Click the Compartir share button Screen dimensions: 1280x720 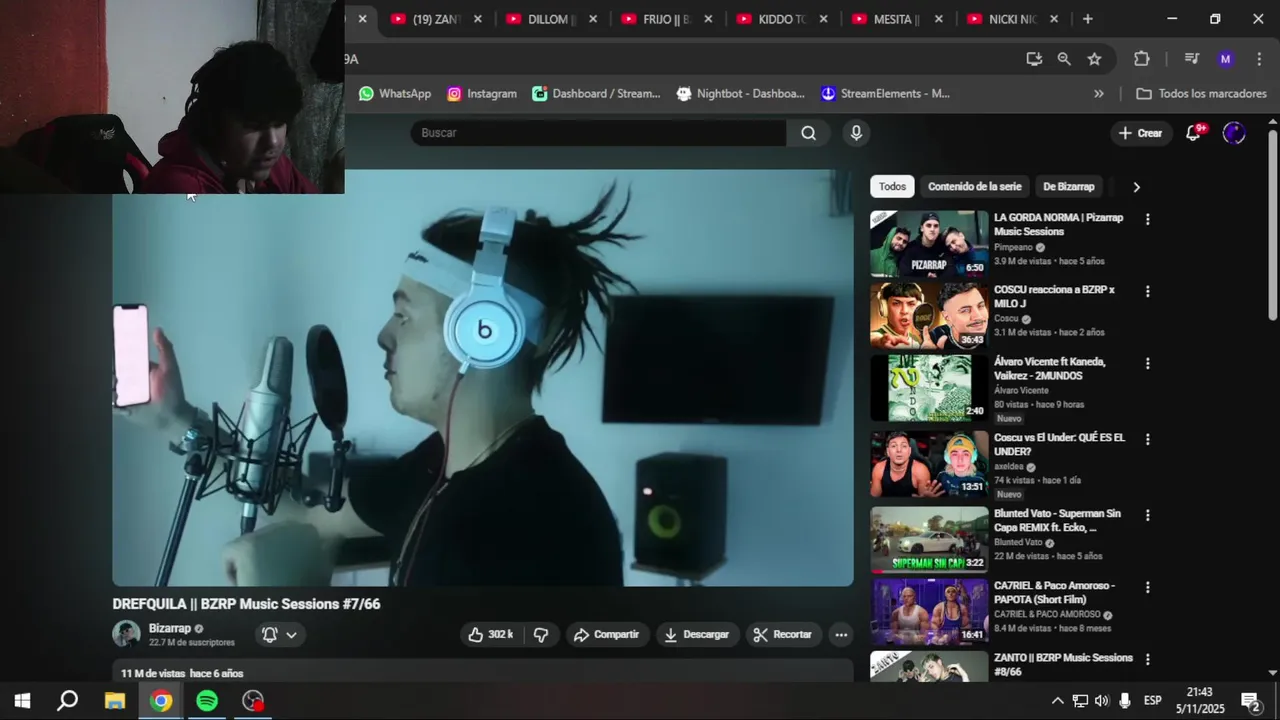click(x=606, y=634)
